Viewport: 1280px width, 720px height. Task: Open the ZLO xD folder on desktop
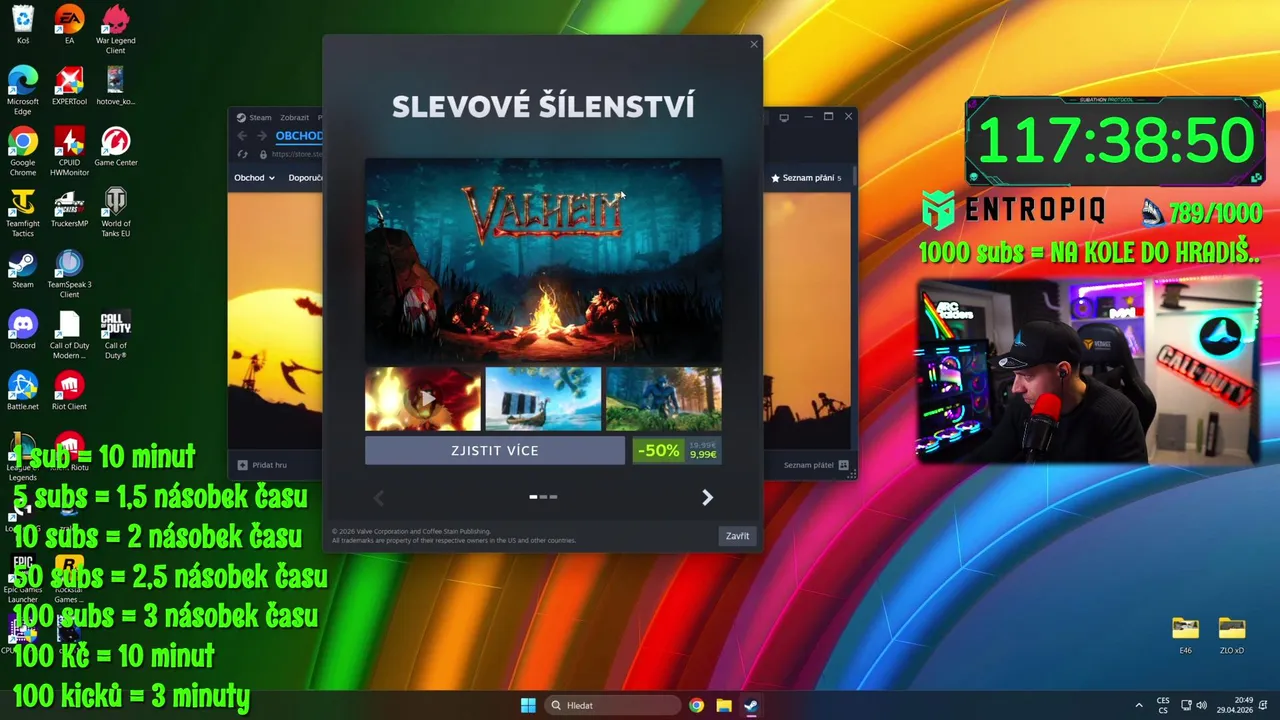pyautogui.click(x=1231, y=635)
